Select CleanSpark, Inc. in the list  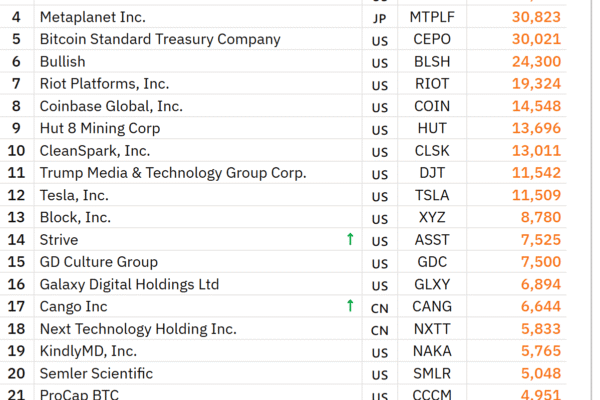(x=94, y=150)
